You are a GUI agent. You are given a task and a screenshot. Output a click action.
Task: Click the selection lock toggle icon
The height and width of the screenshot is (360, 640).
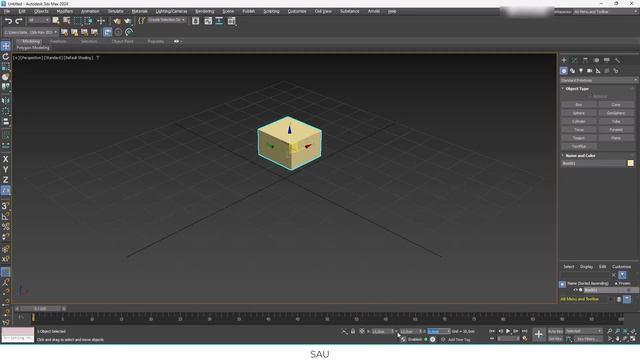click(x=353, y=331)
